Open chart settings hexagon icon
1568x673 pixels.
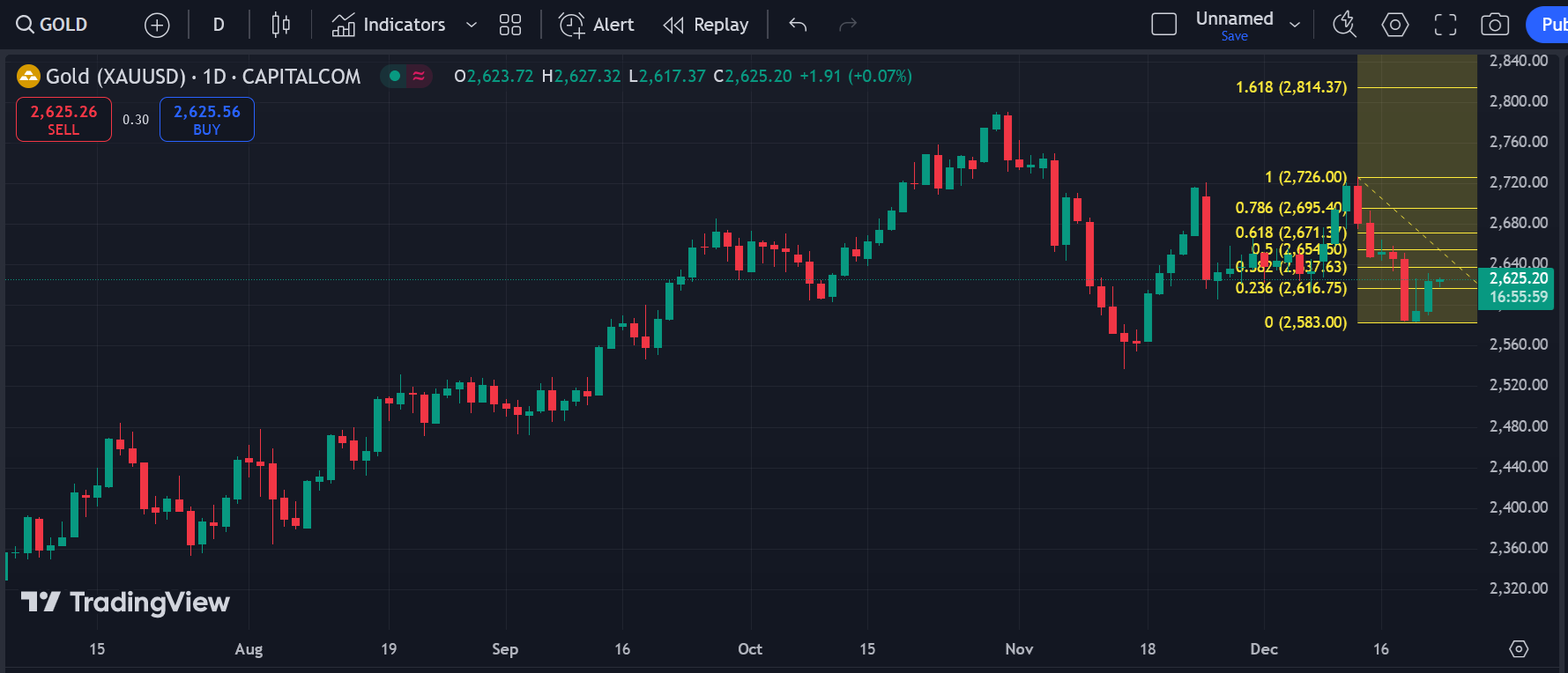click(1394, 26)
